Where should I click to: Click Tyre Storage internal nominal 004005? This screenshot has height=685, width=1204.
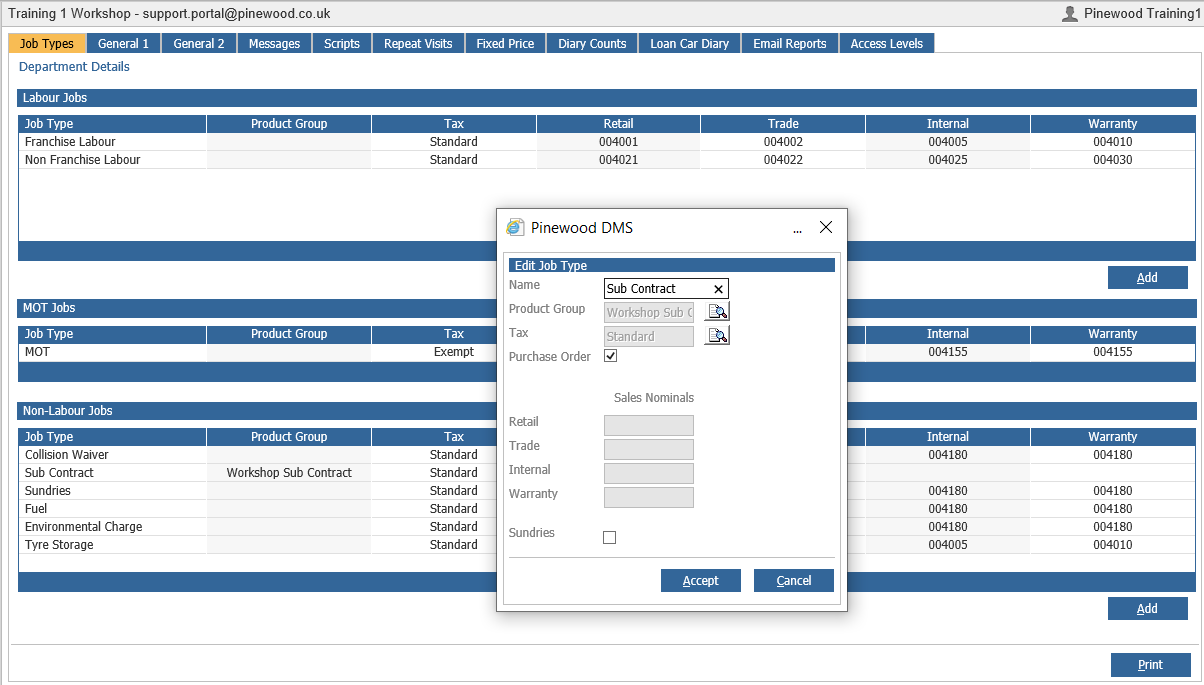pyautogui.click(x=948, y=545)
